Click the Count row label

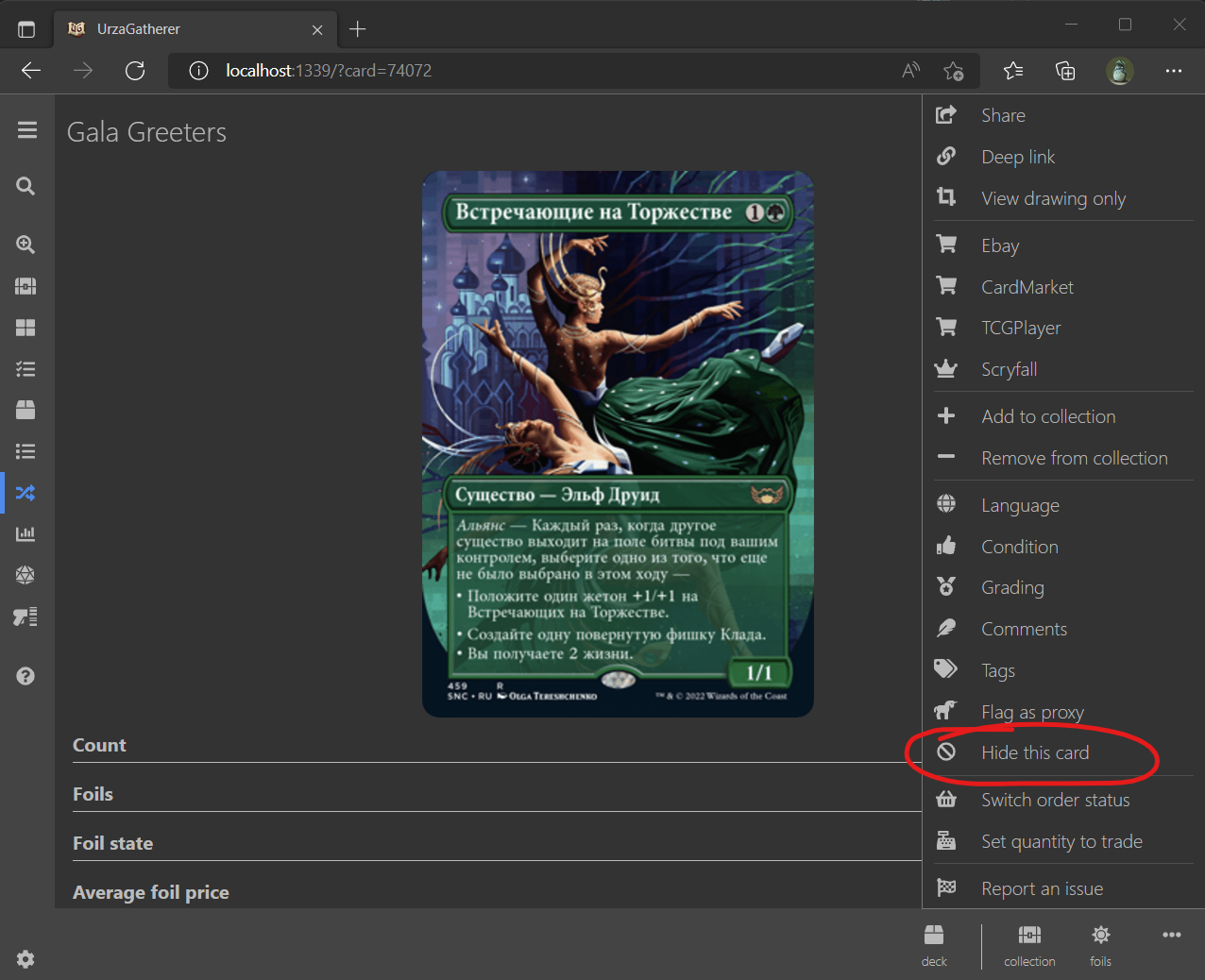click(x=99, y=745)
